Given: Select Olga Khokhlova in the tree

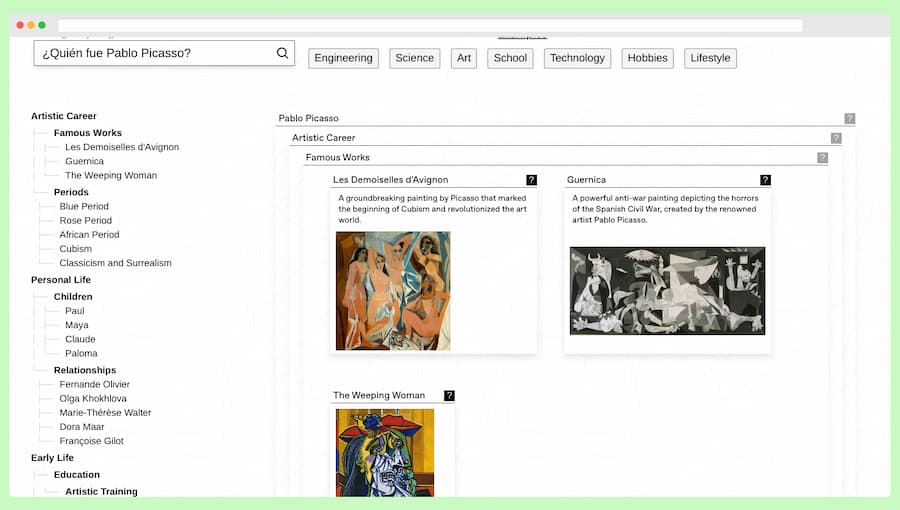Looking at the screenshot, I should (x=93, y=398).
